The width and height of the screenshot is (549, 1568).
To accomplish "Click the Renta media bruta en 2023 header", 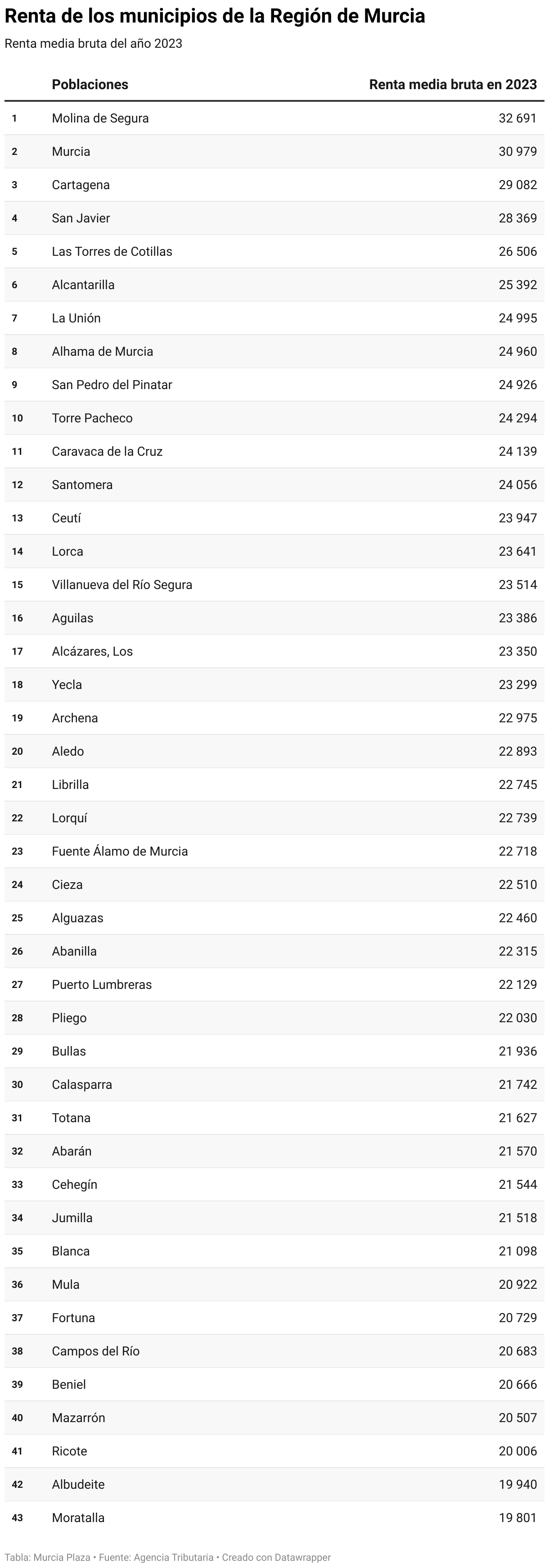I will click(x=452, y=85).
